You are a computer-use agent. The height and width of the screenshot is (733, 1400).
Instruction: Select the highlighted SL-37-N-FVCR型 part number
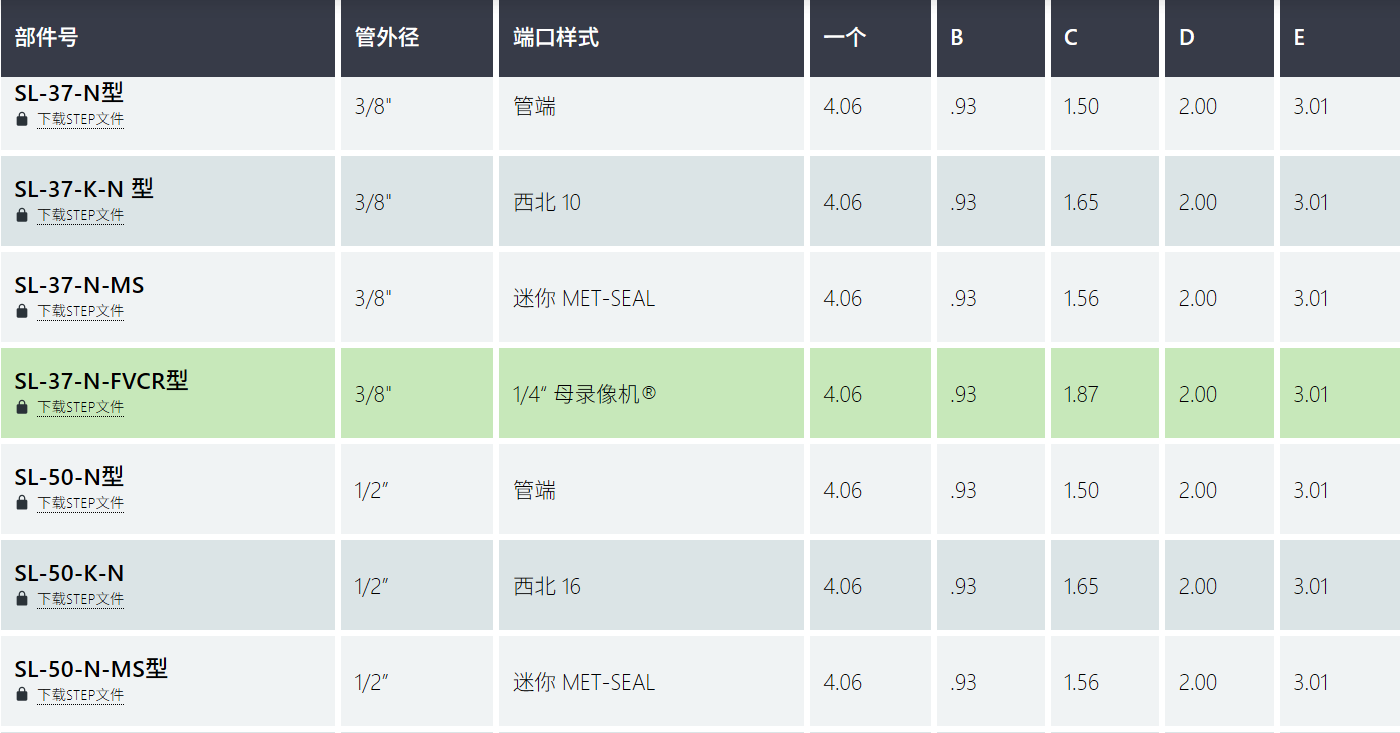tap(101, 381)
